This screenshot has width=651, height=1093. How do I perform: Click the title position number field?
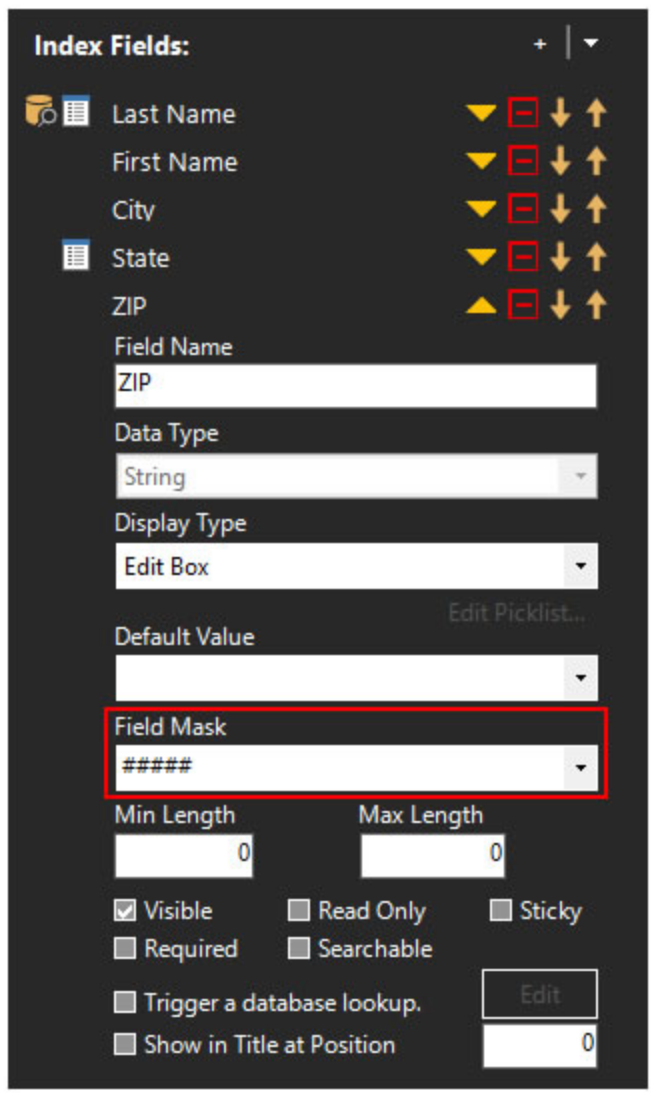pyautogui.click(x=539, y=1045)
